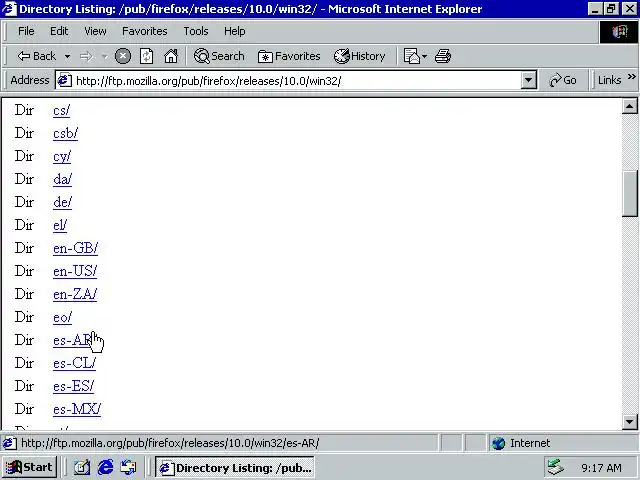Open the History pane
This screenshot has width=640, height=480.
(360, 56)
